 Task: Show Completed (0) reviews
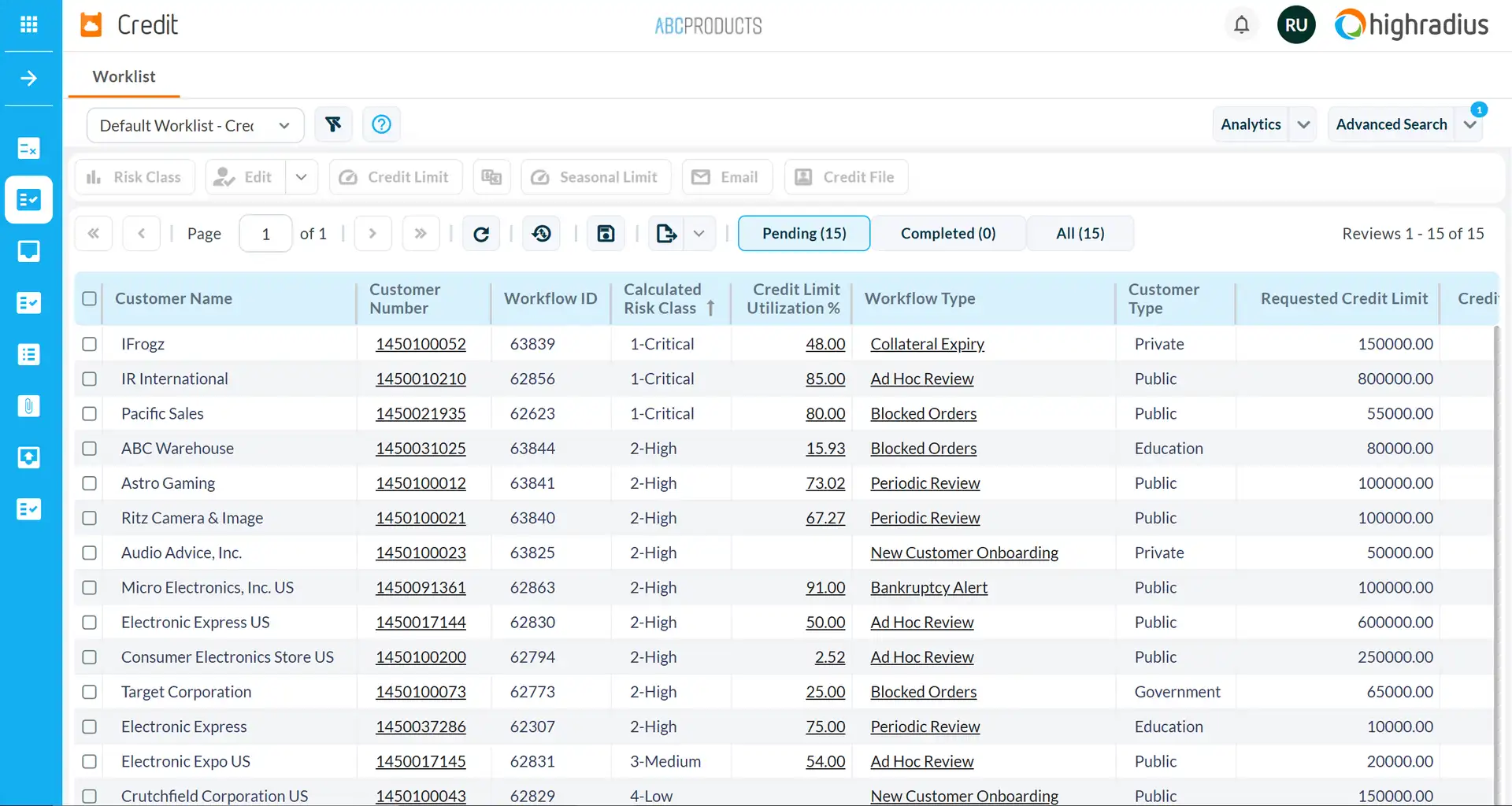pyautogui.click(x=948, y=233)
